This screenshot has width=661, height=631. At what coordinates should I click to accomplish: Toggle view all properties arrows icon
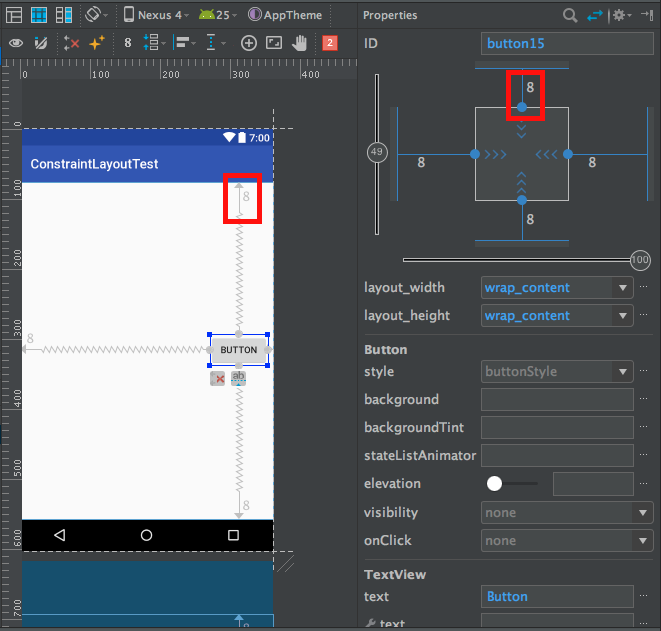(x=595, y=16)
